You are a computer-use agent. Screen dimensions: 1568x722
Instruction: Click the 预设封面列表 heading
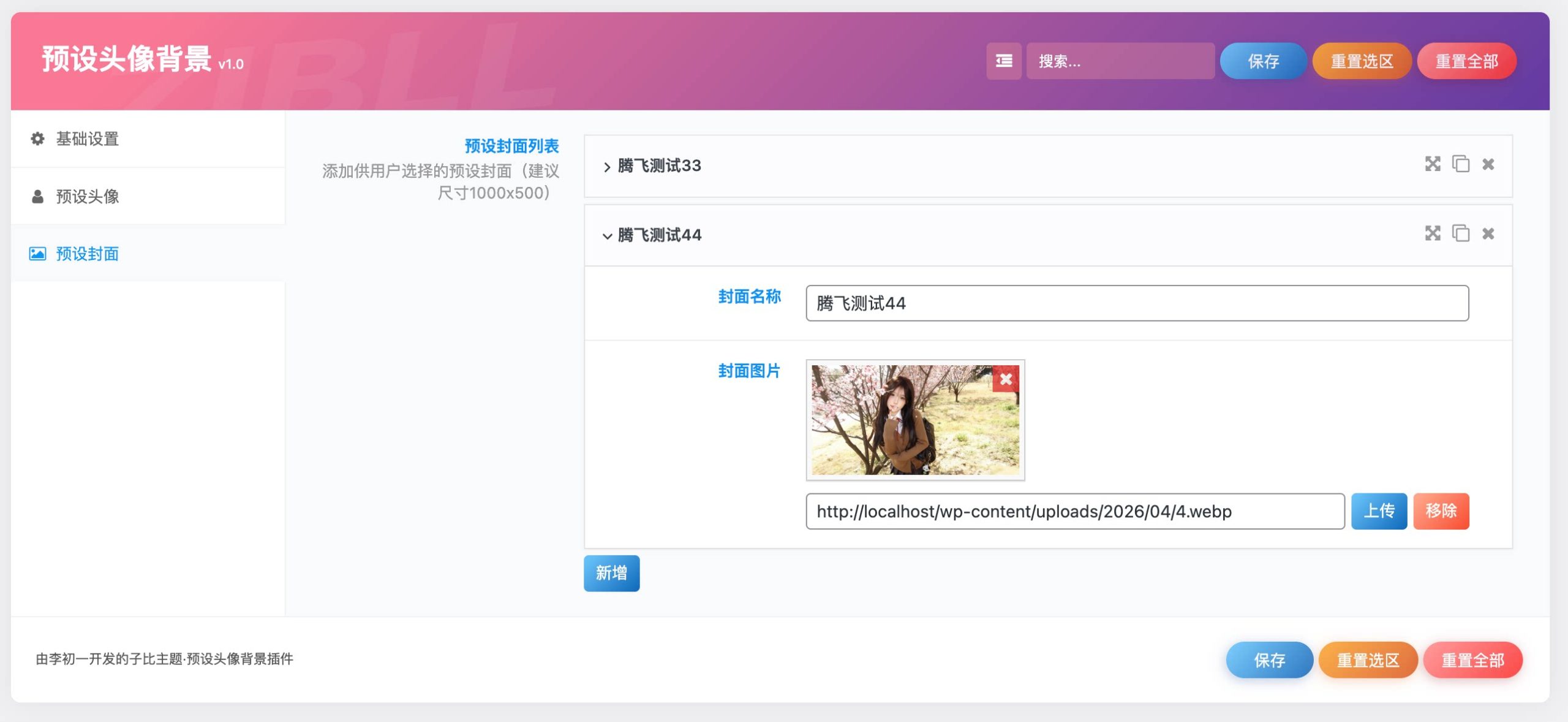[x=511, y=146]
